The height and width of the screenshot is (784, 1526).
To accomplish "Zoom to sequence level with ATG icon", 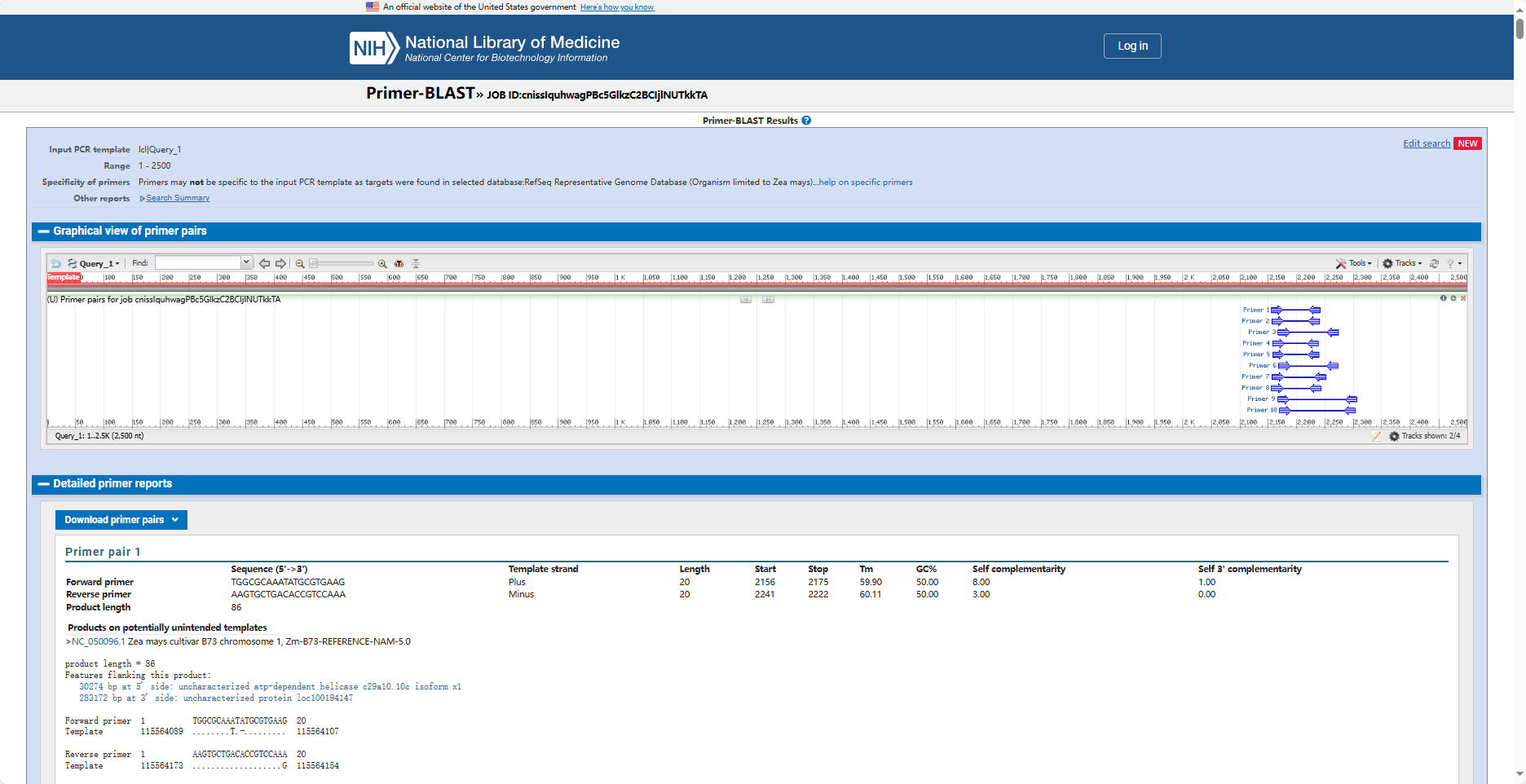I will click(x=399, y=263).
